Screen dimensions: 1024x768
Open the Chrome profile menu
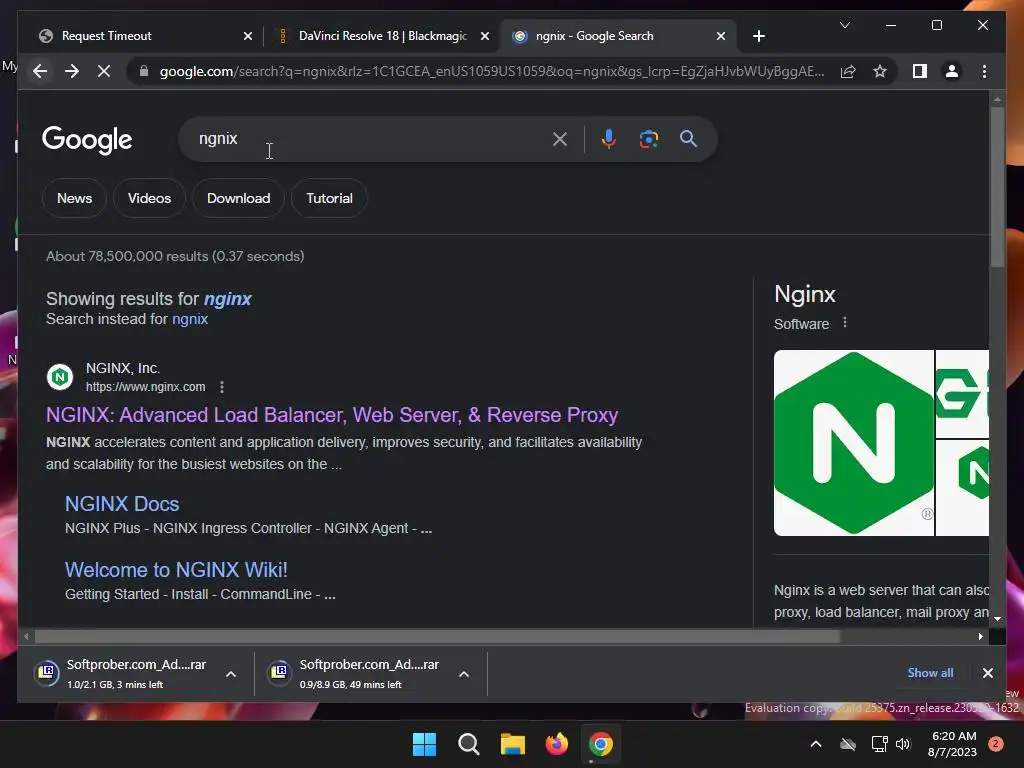(952, 71)
